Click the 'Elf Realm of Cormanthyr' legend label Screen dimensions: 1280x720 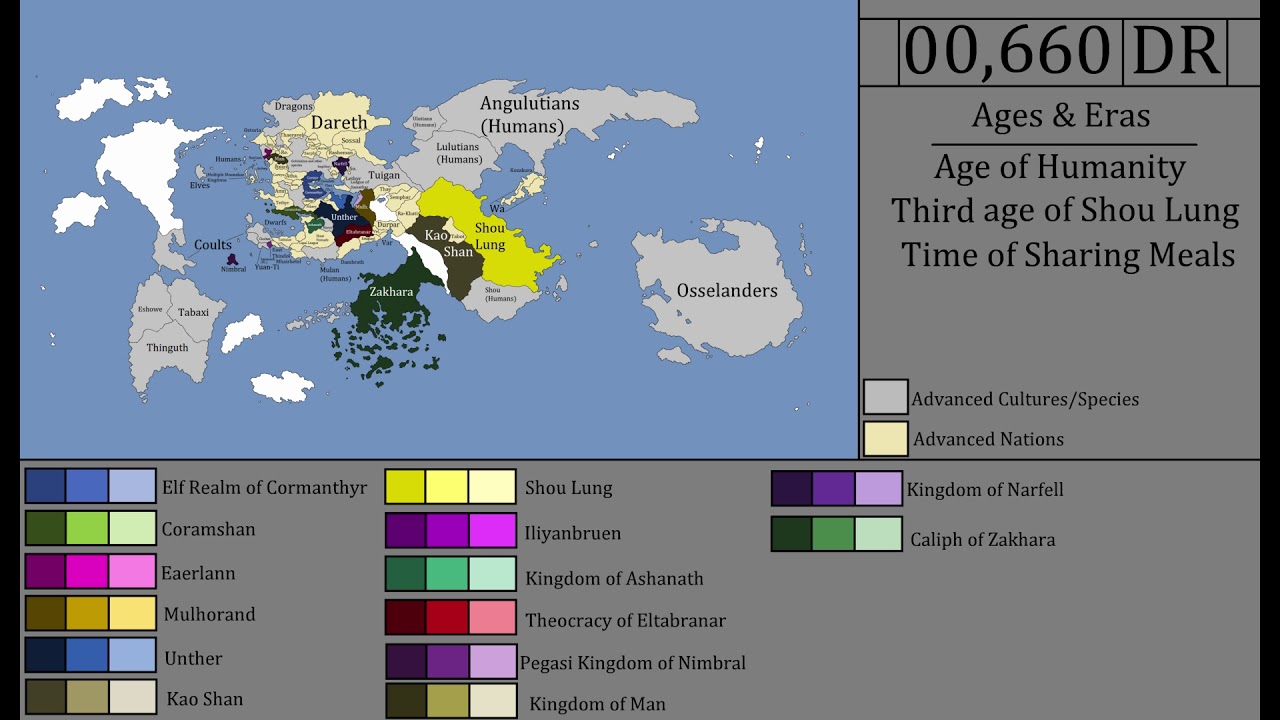click(265, 488)
